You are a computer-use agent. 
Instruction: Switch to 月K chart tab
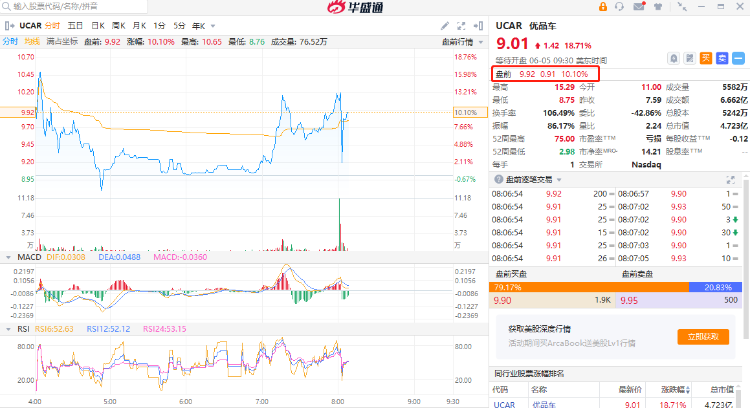139,25
